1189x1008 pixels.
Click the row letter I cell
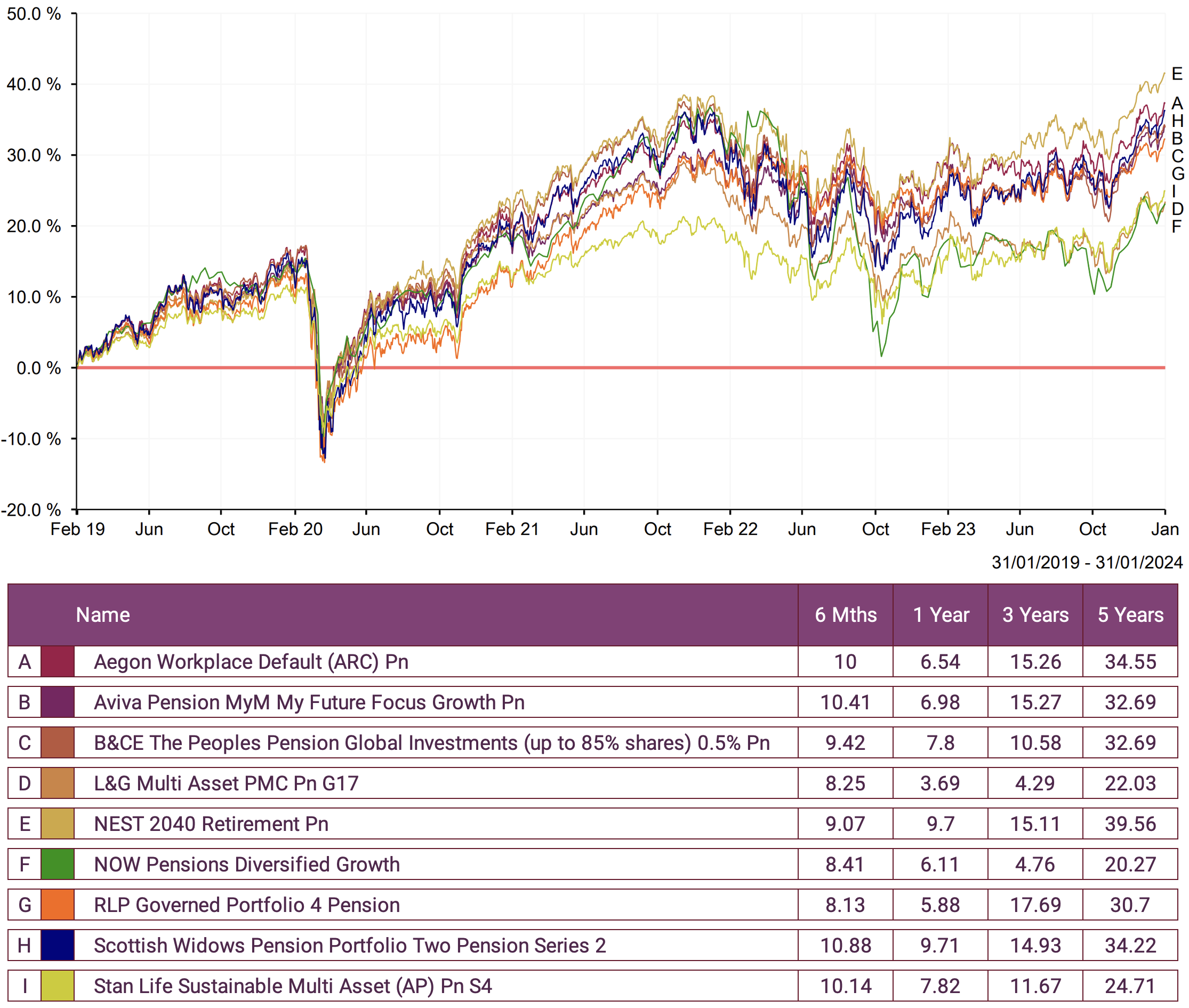pos(25,986)
